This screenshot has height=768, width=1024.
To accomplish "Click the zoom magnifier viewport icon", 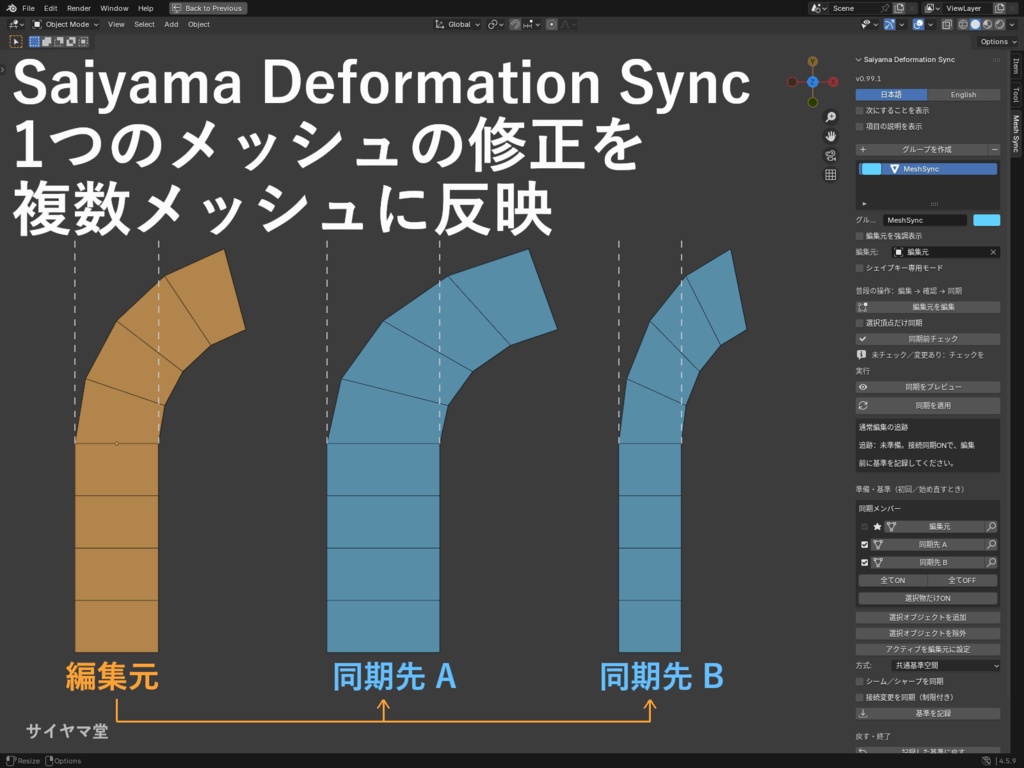I will tap(831, 117).
